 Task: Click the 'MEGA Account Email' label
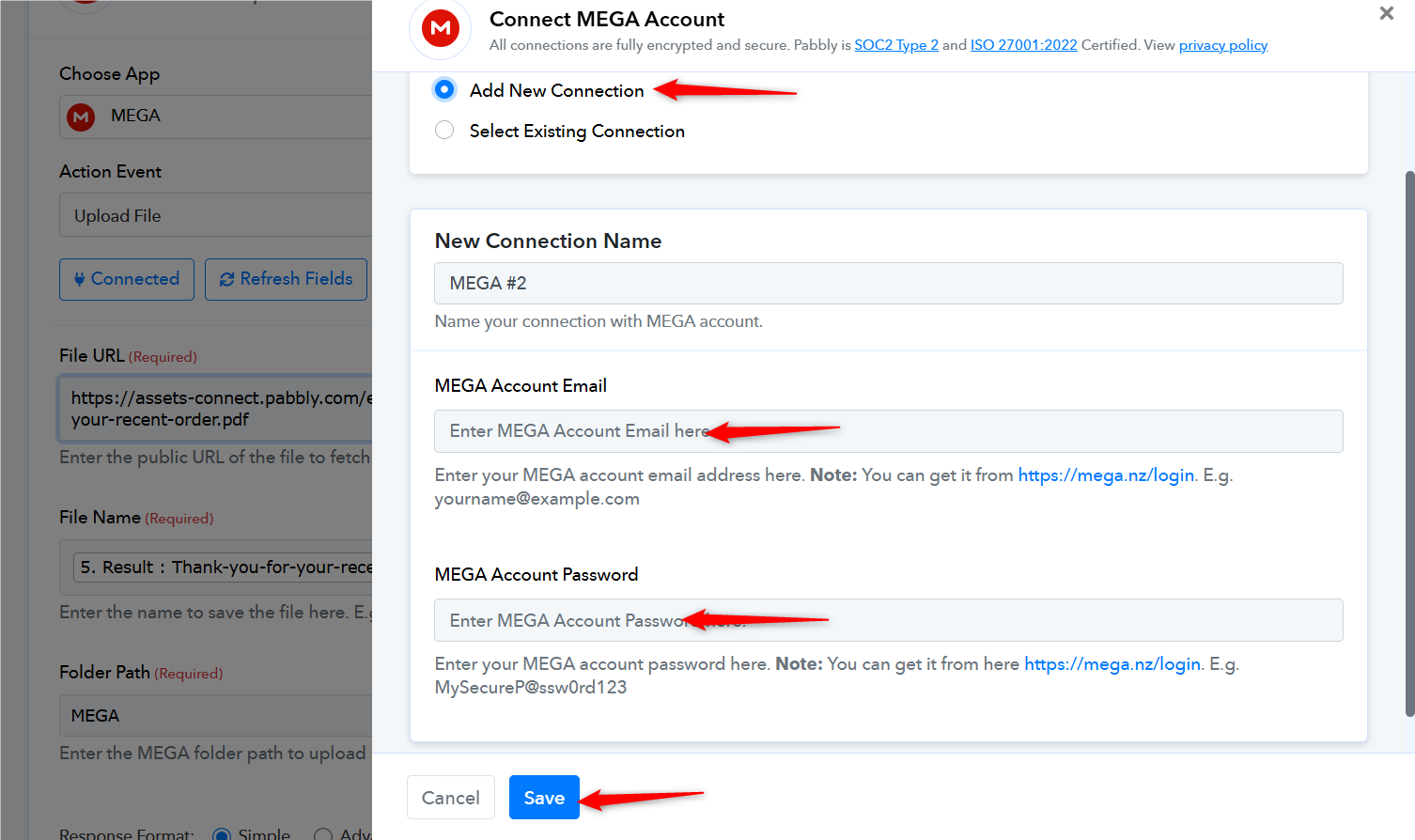(x=521, y=386)
